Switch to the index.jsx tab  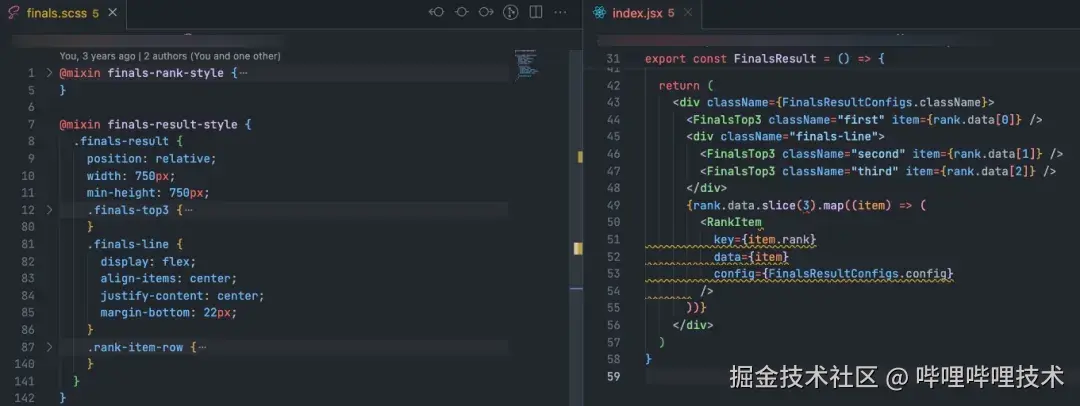pyautogui.click(x=642, y=12)
